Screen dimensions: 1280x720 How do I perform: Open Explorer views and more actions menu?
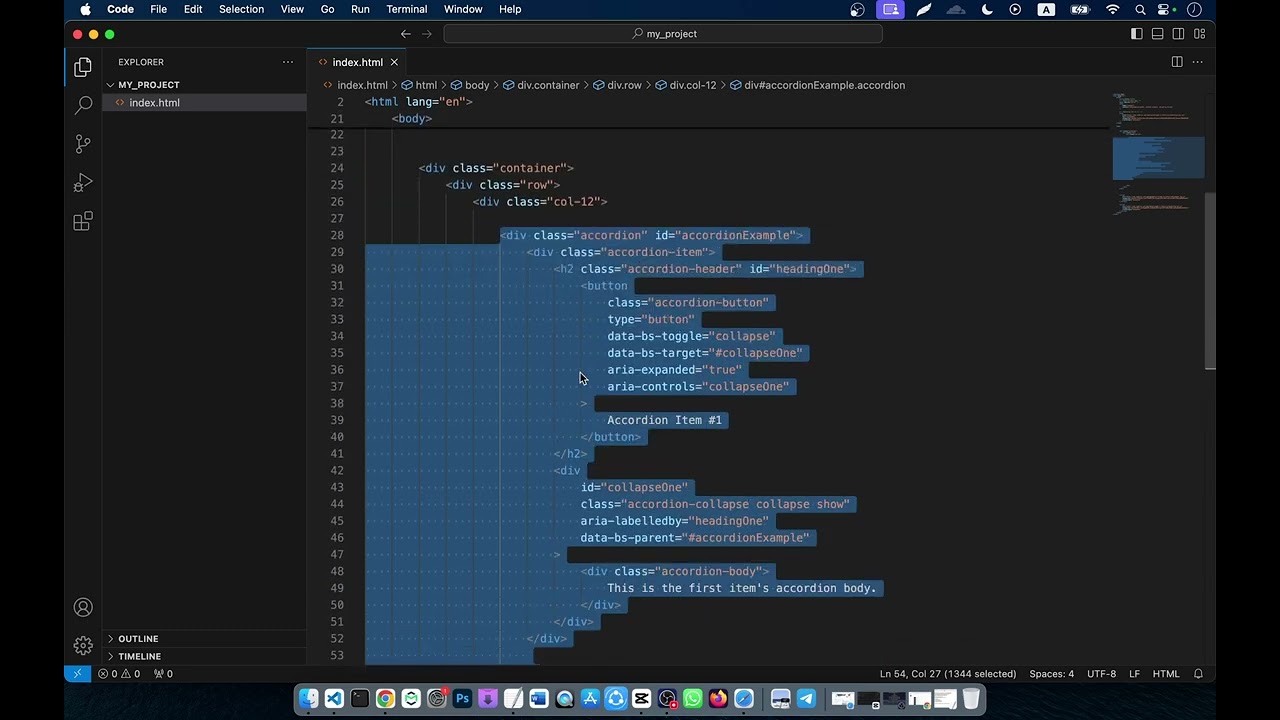click(x=288, y=62)
